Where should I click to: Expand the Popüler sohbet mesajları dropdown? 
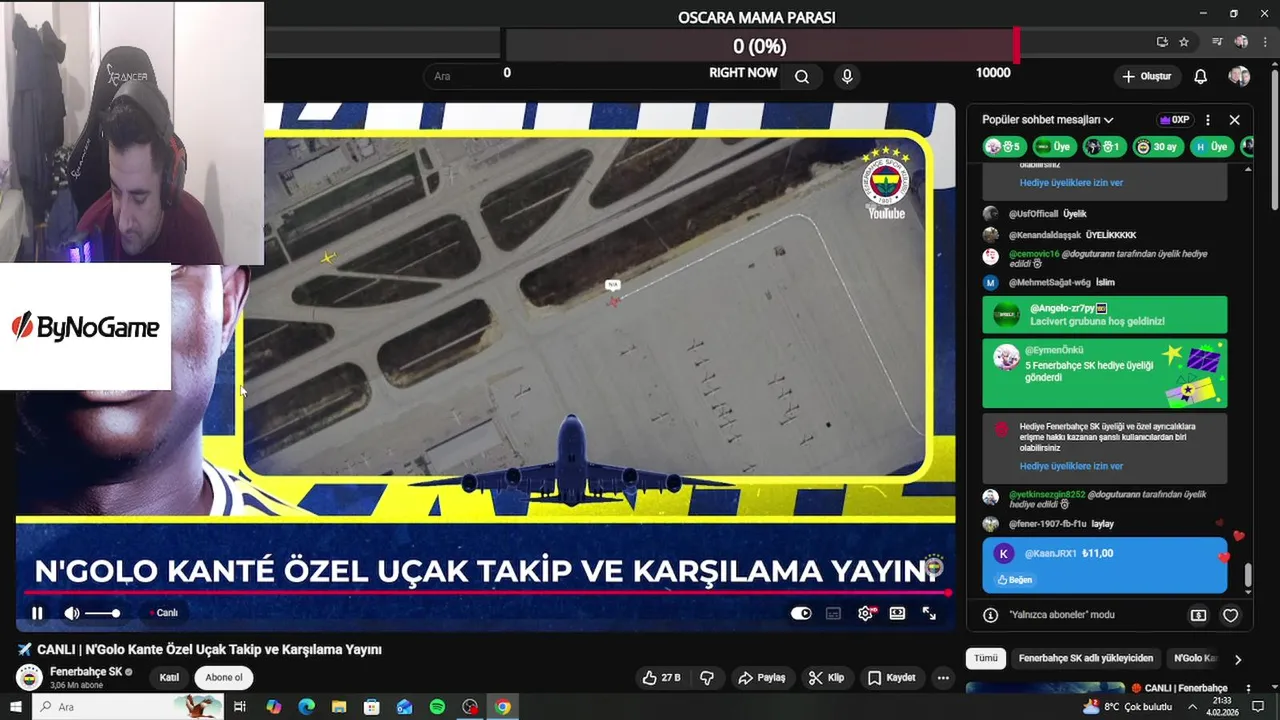coord(1047,120)
